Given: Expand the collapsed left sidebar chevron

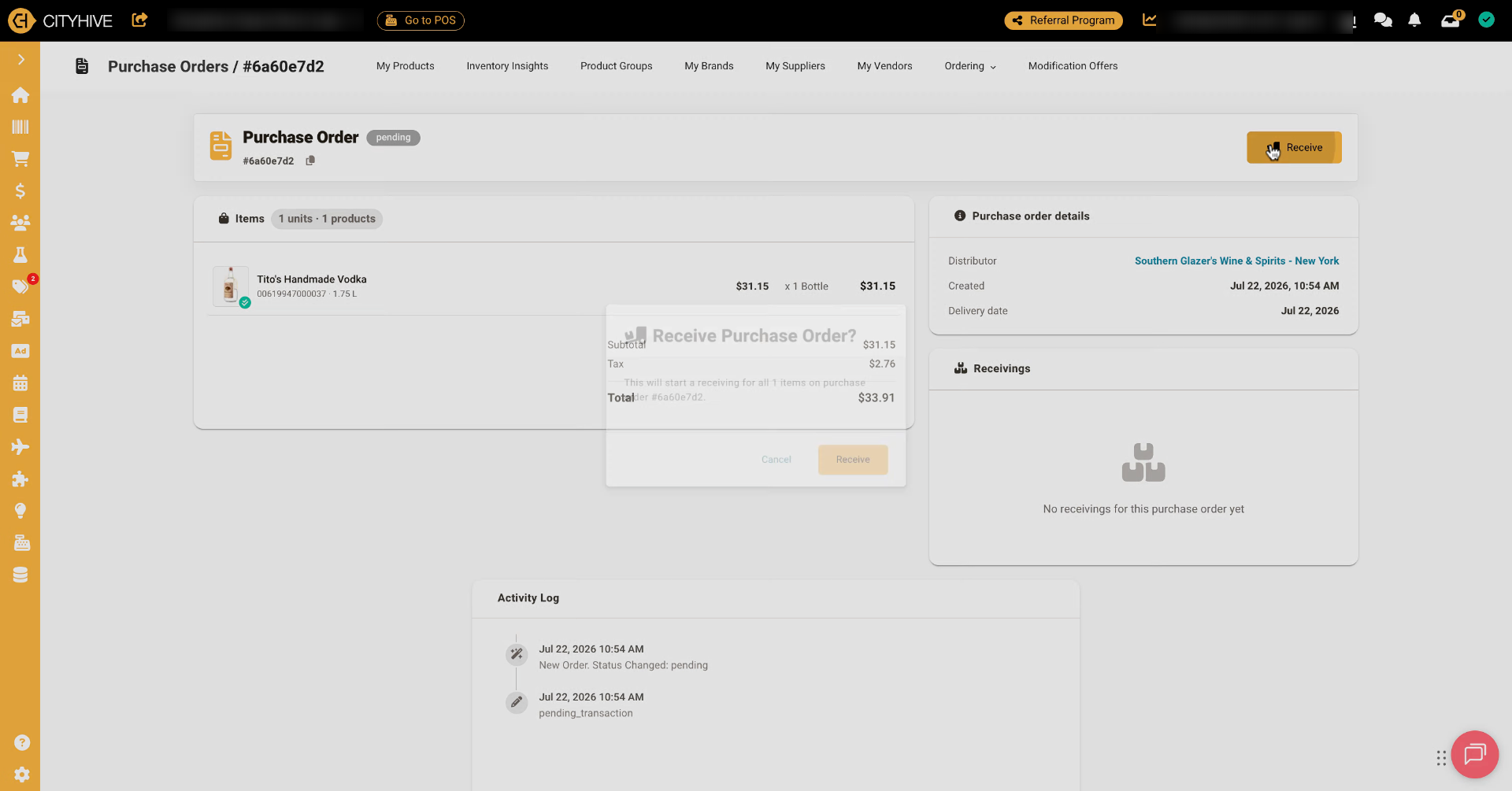Looking at the screenshot, I should (21, 60).
